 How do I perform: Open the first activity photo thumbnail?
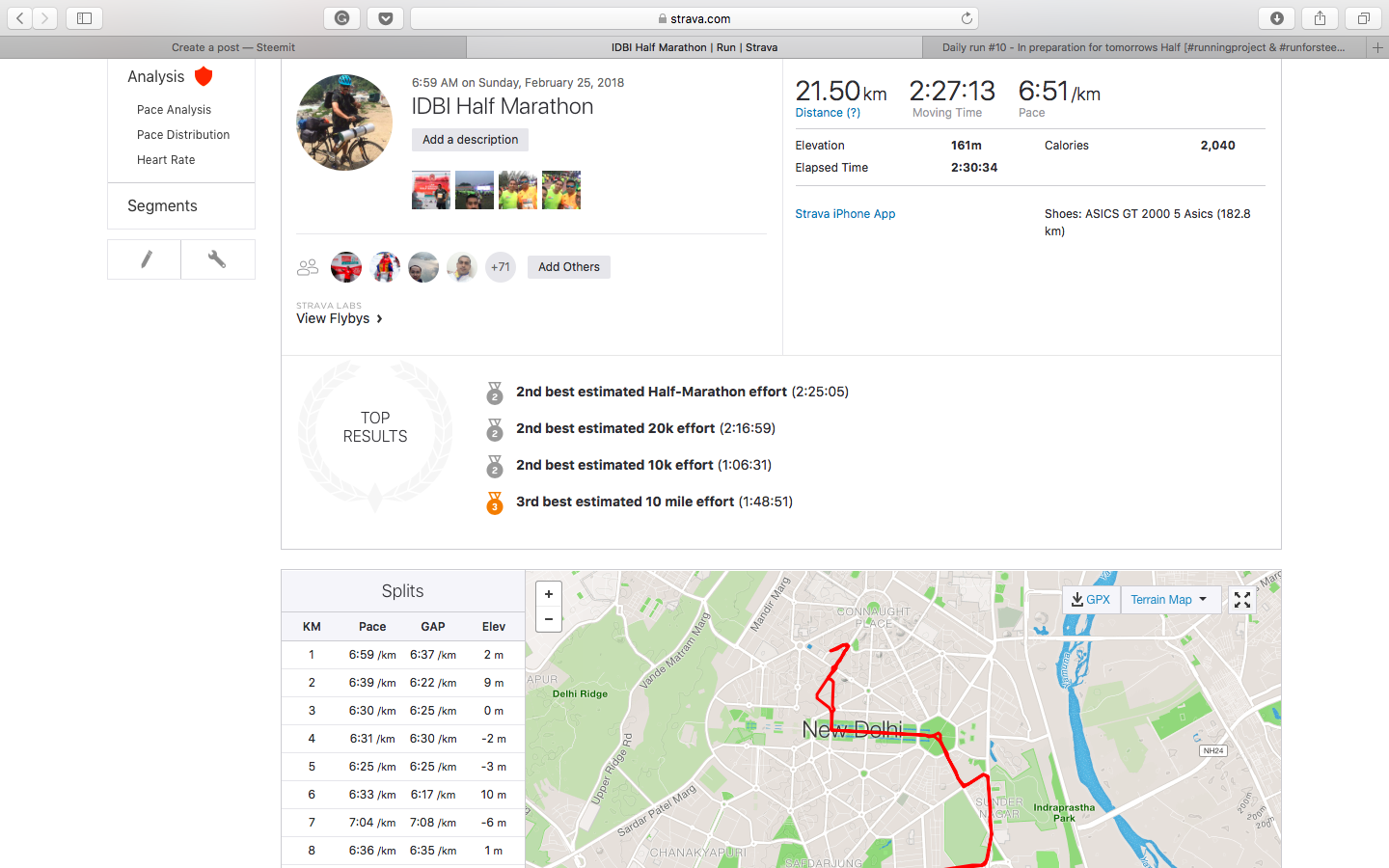(431, 190)
